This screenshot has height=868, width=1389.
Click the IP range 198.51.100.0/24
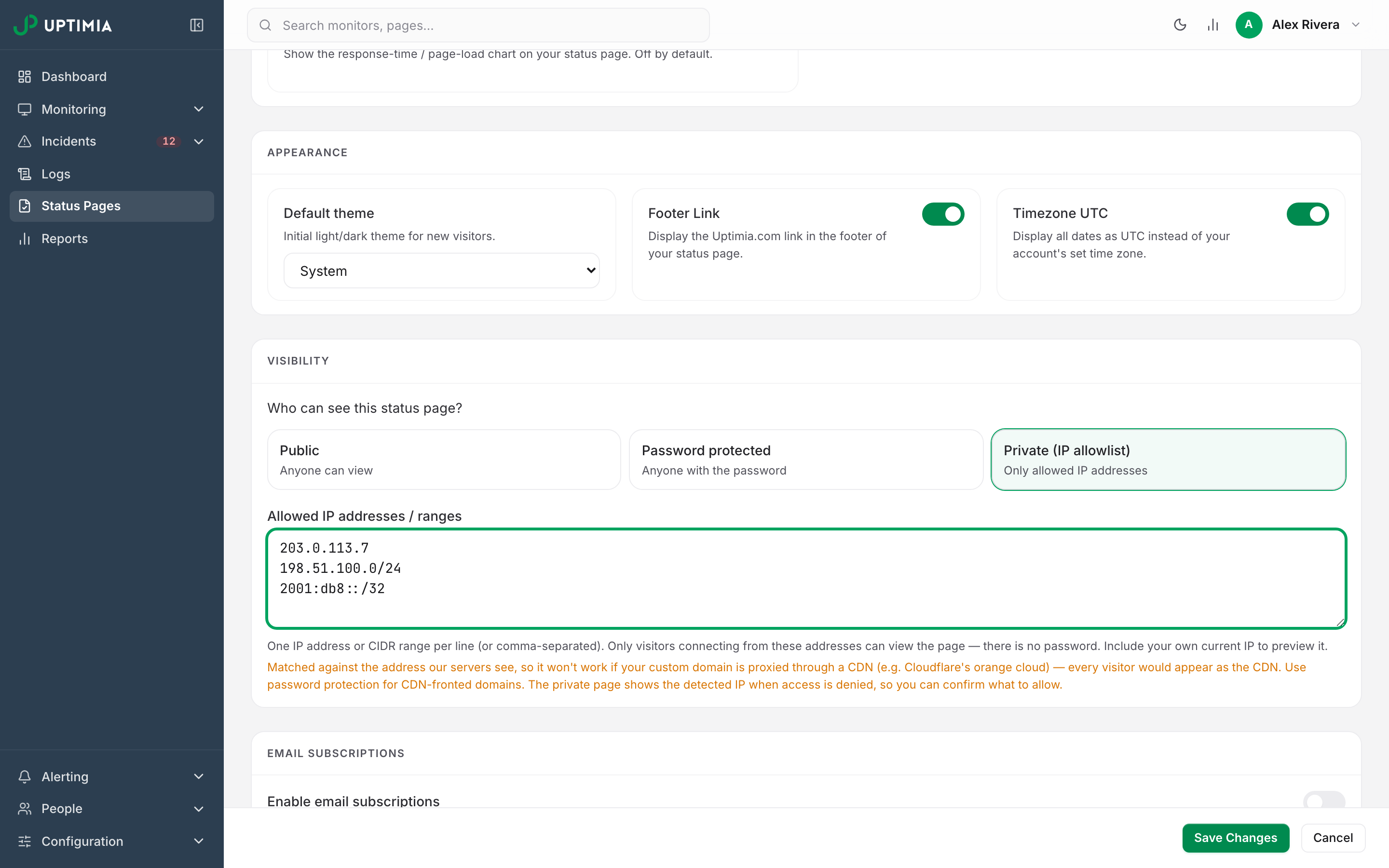pyautogui.click(x=340, y=569)
